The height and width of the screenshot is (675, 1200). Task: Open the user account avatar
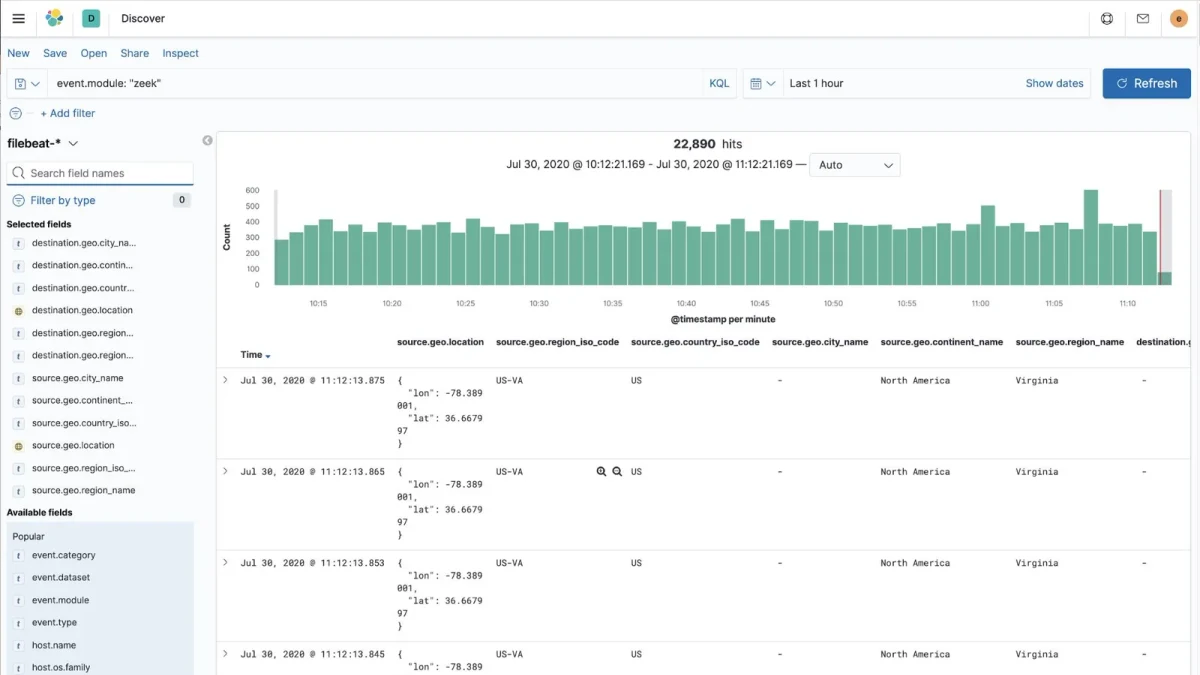point(1179,18)
